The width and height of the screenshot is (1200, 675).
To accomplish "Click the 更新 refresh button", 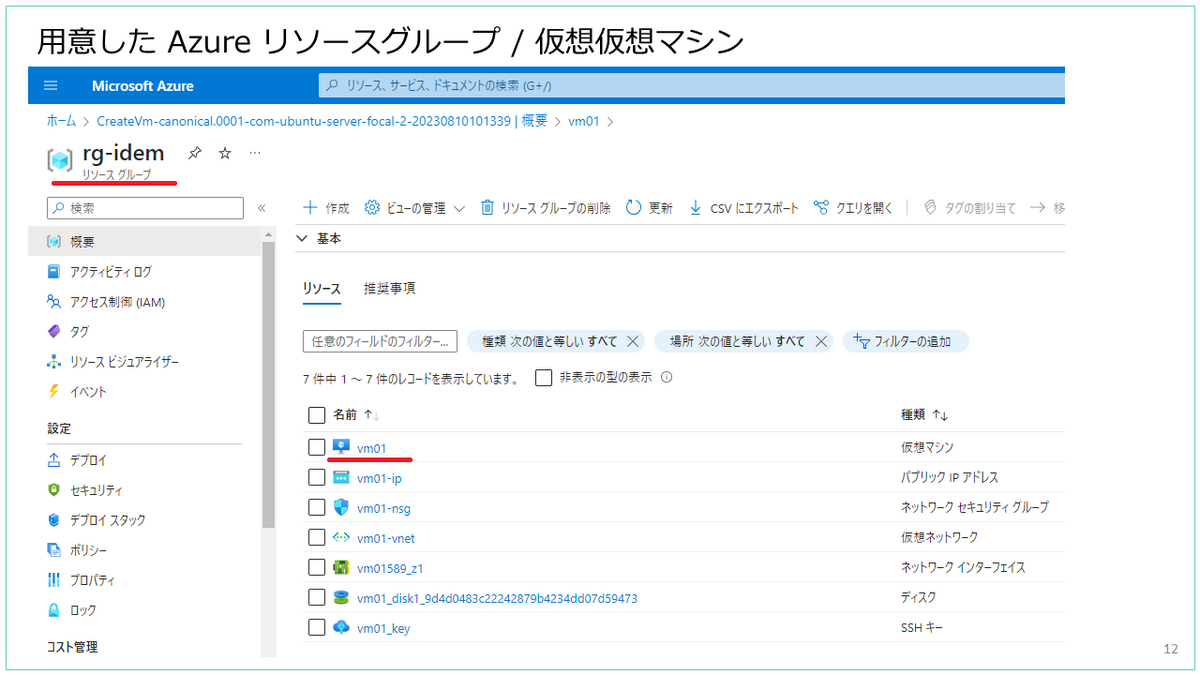I will pyautogui.click(x=649, y=208).
